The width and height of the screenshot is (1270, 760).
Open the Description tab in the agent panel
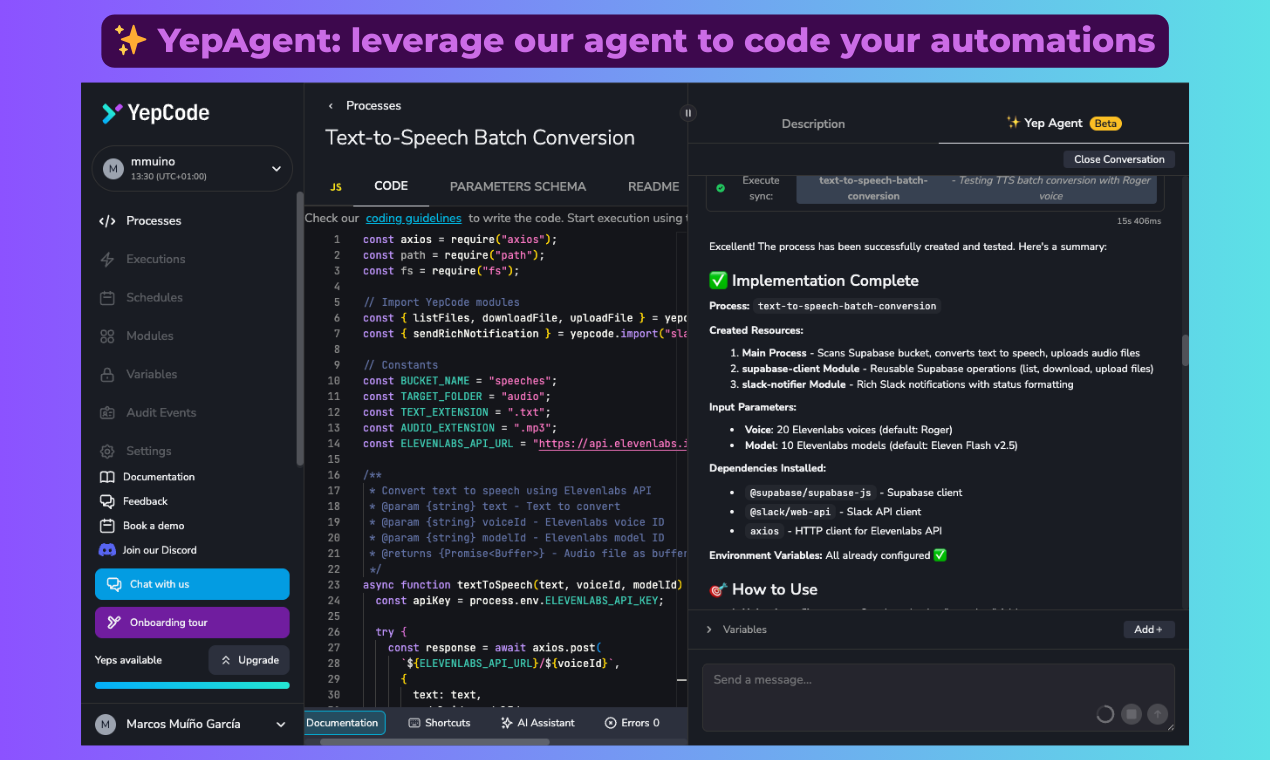coord(813,123)
